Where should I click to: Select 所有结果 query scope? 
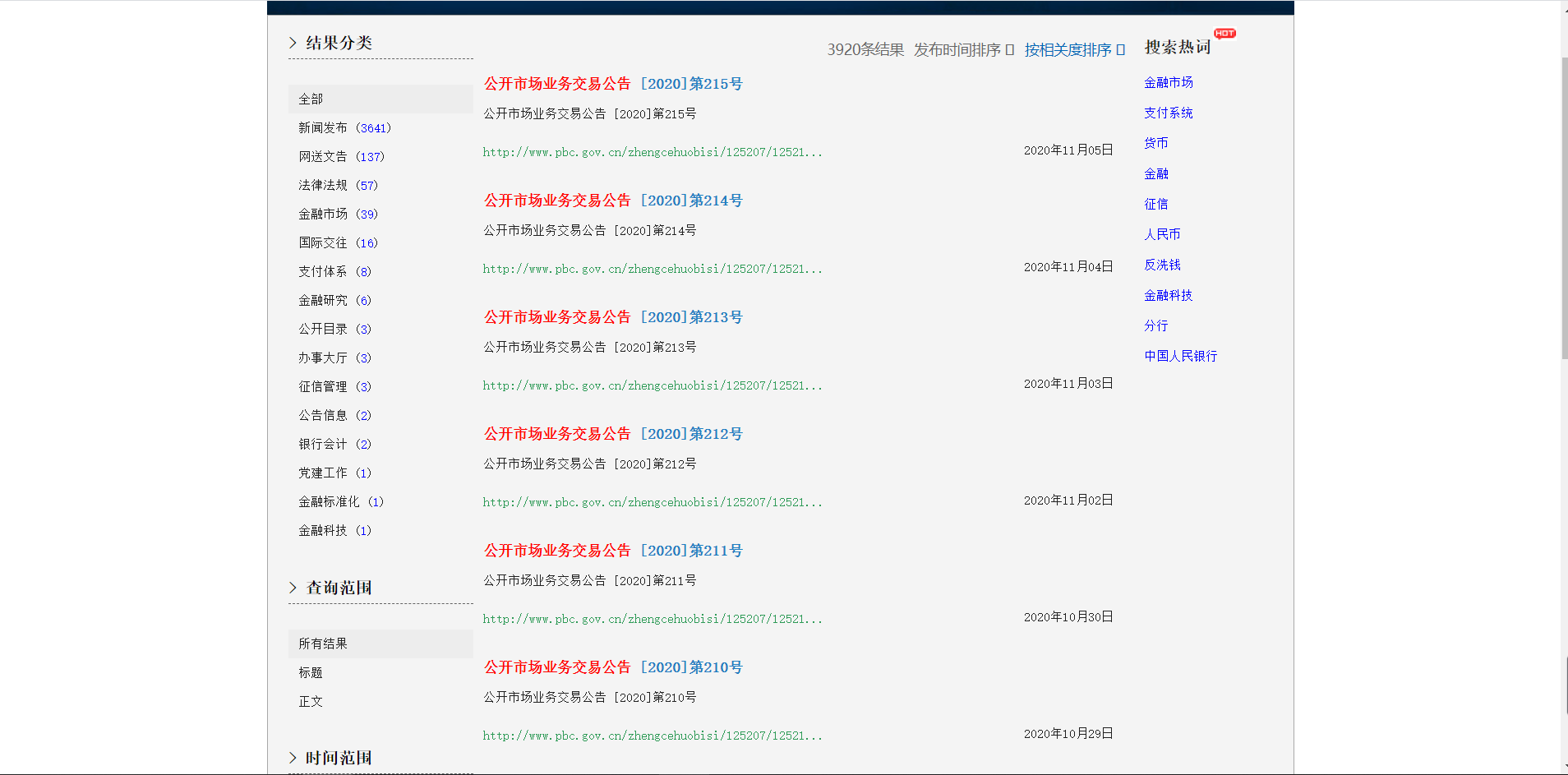[380, 644]
